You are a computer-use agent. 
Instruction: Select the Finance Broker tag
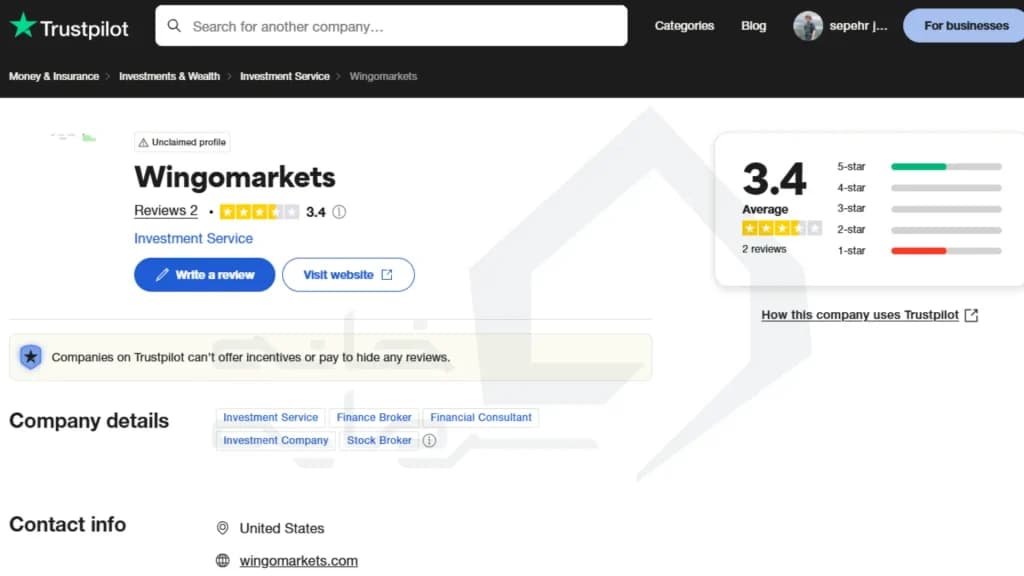374,417
